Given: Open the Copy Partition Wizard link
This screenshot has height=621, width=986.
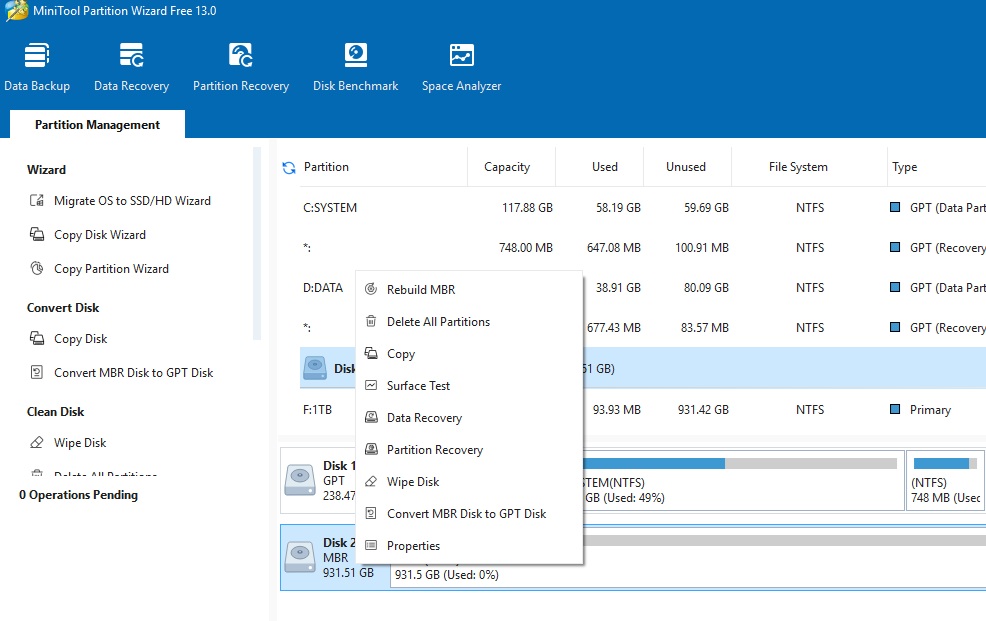Looking at the screenshot, I should click(110, 269).
